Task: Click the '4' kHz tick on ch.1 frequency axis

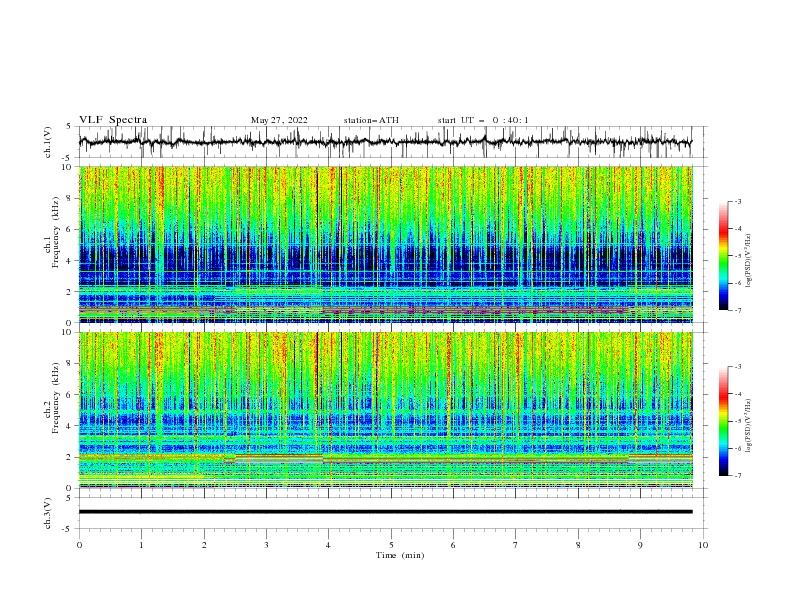Action: 70,261
